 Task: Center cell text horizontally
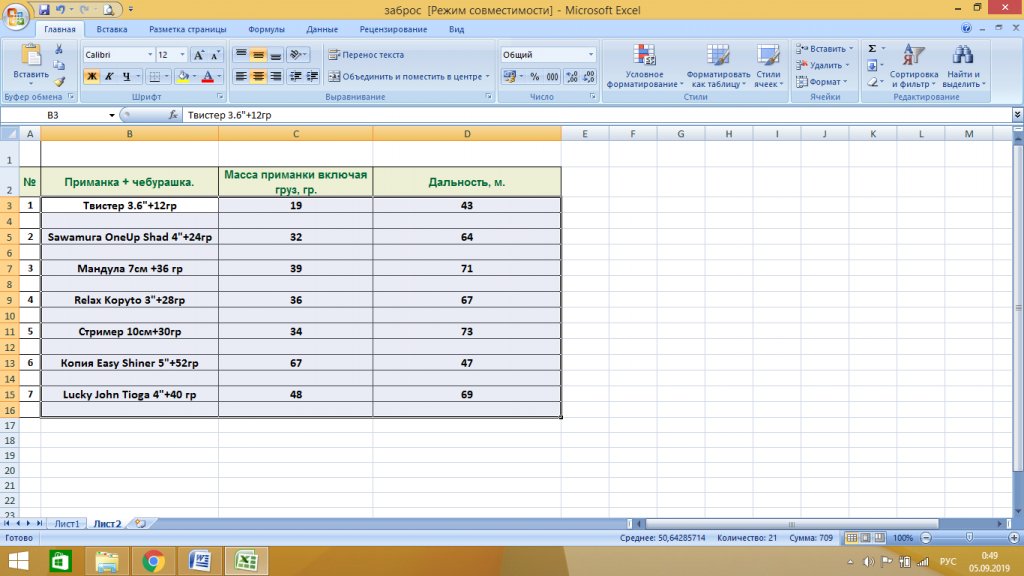pos(259,76)
